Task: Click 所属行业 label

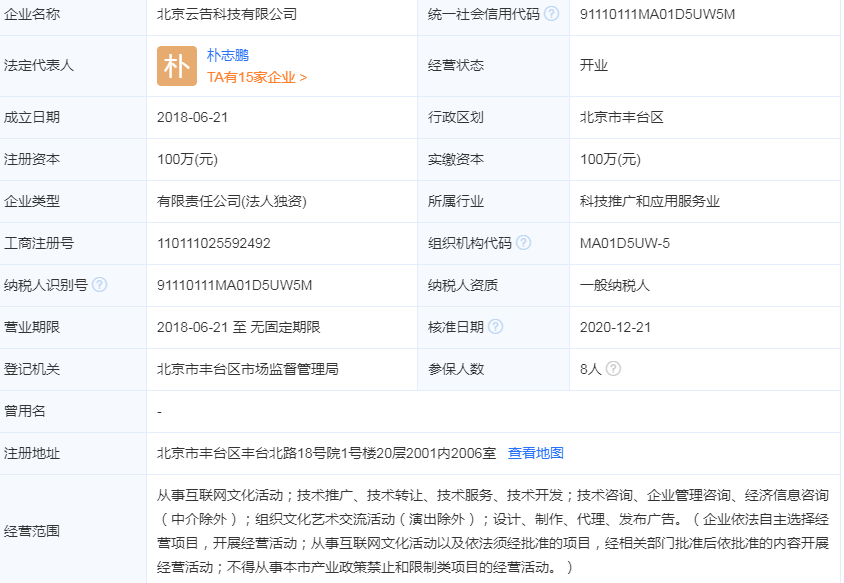Action: pos(456,201)
